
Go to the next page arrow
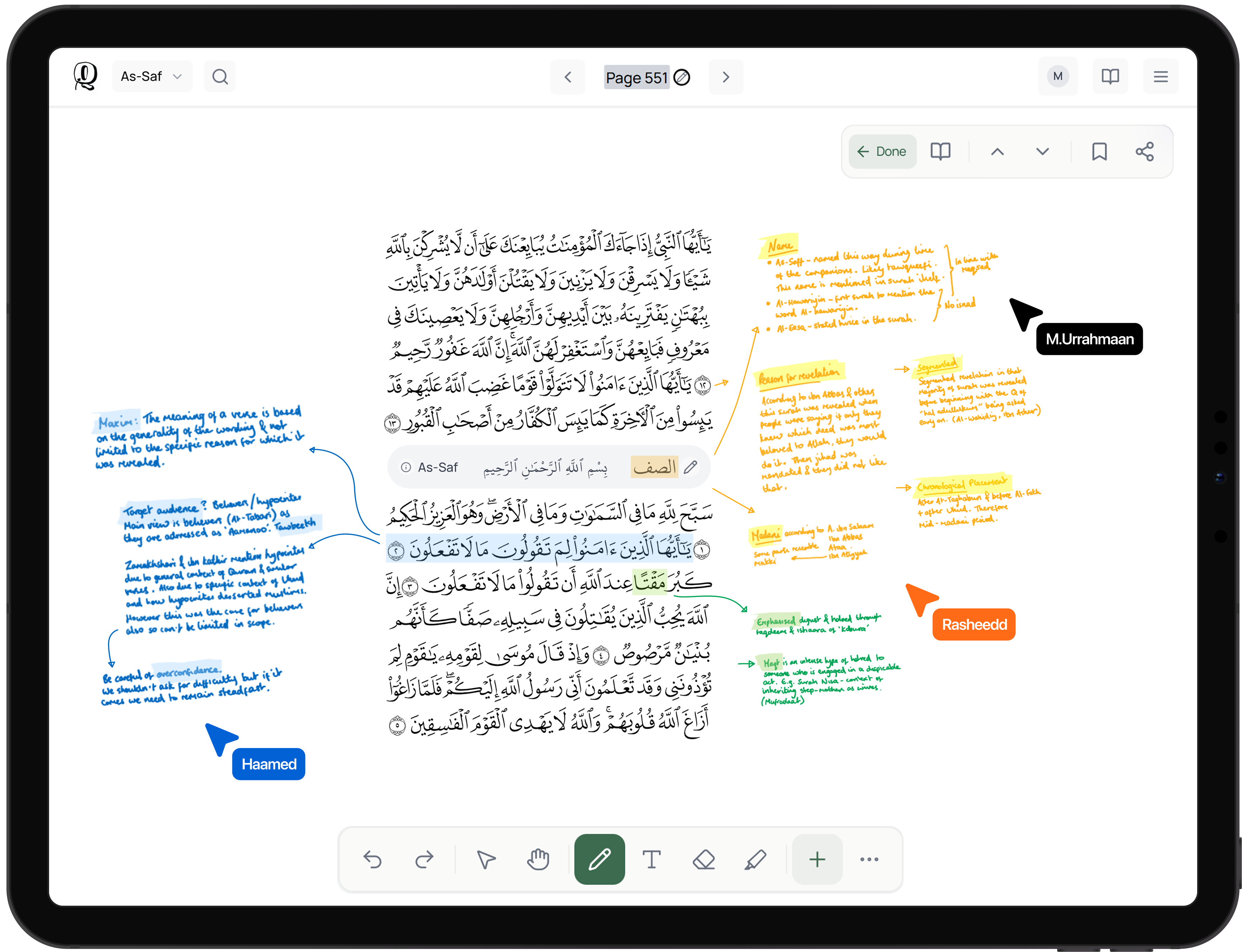[x=726, y=77]
